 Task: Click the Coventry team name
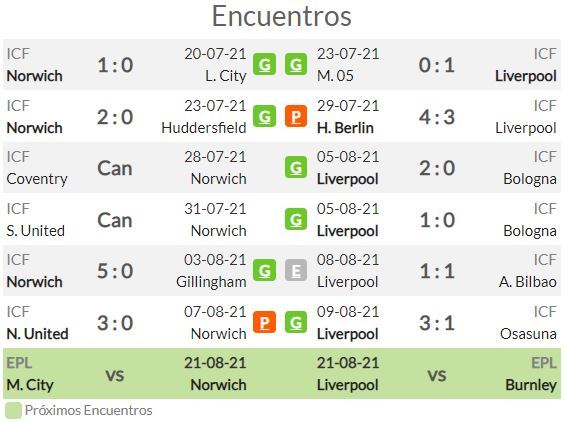[37, 179]
